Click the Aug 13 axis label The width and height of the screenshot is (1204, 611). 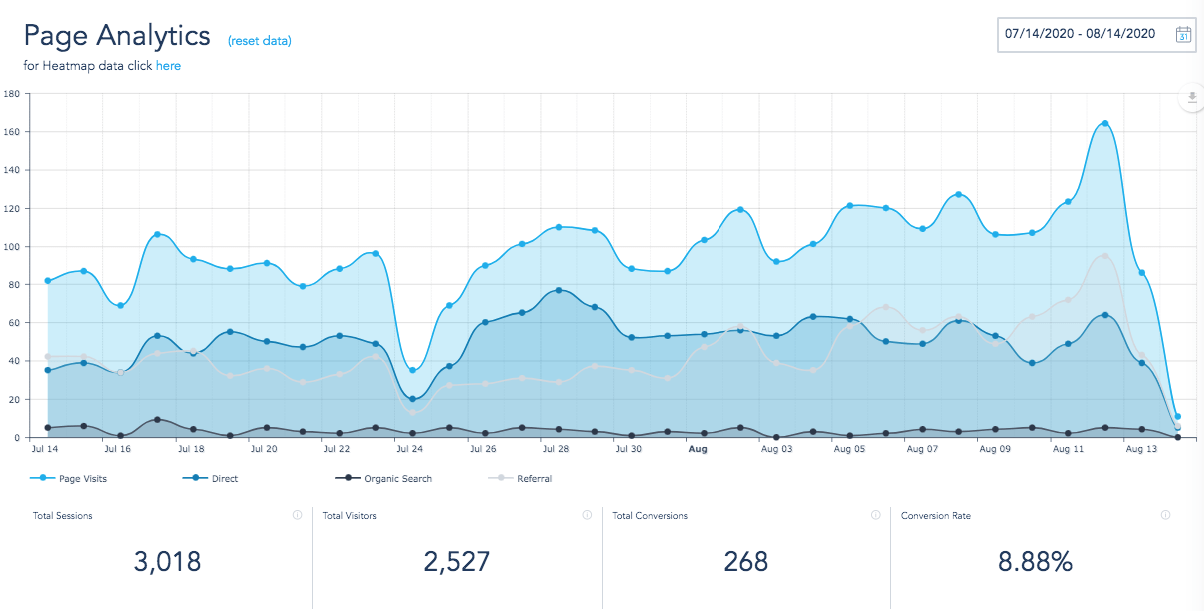point(1141,450)
